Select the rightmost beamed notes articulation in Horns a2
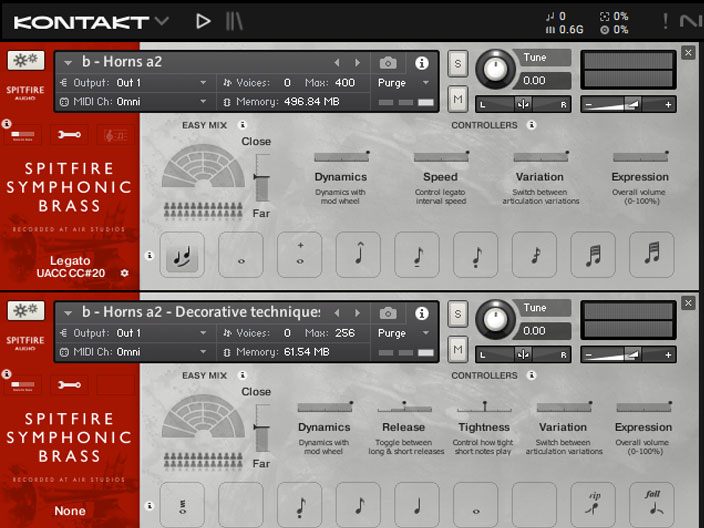704x528 pixels. coord(651,255)
